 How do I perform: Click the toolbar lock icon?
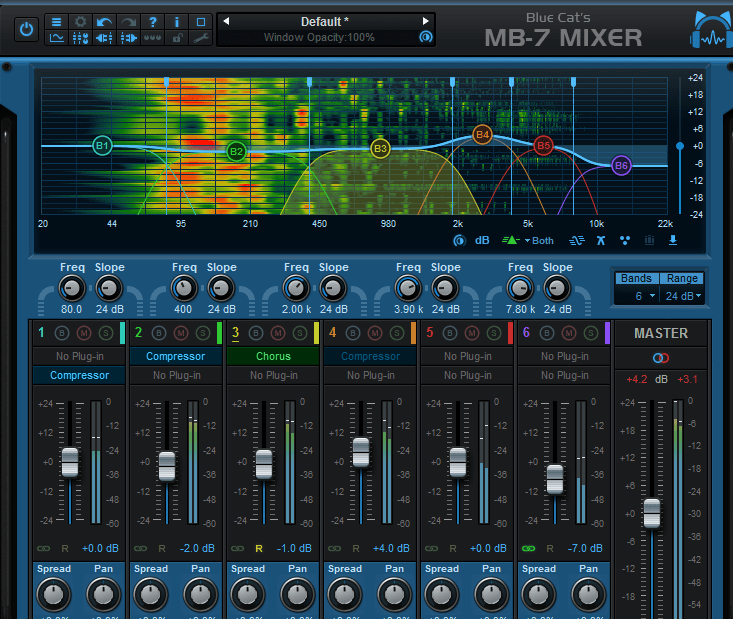[x=177, y=38]
